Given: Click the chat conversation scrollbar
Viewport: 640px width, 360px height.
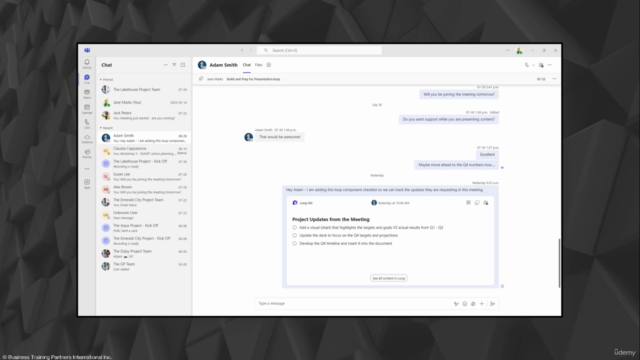Looking at the screenshot, I should 559,263.
